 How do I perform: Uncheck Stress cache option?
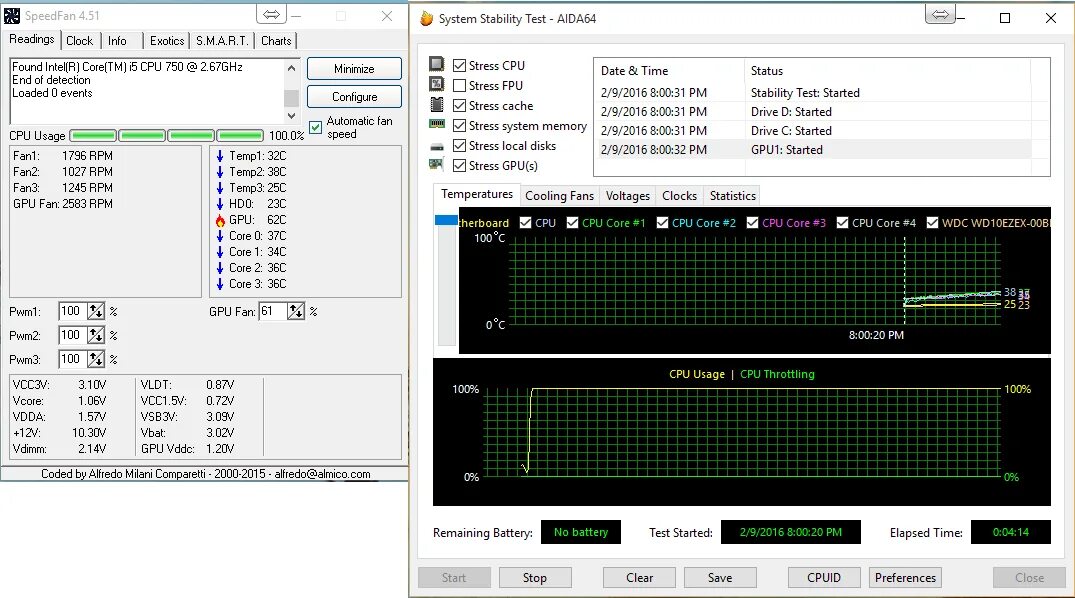click(459, 106)
